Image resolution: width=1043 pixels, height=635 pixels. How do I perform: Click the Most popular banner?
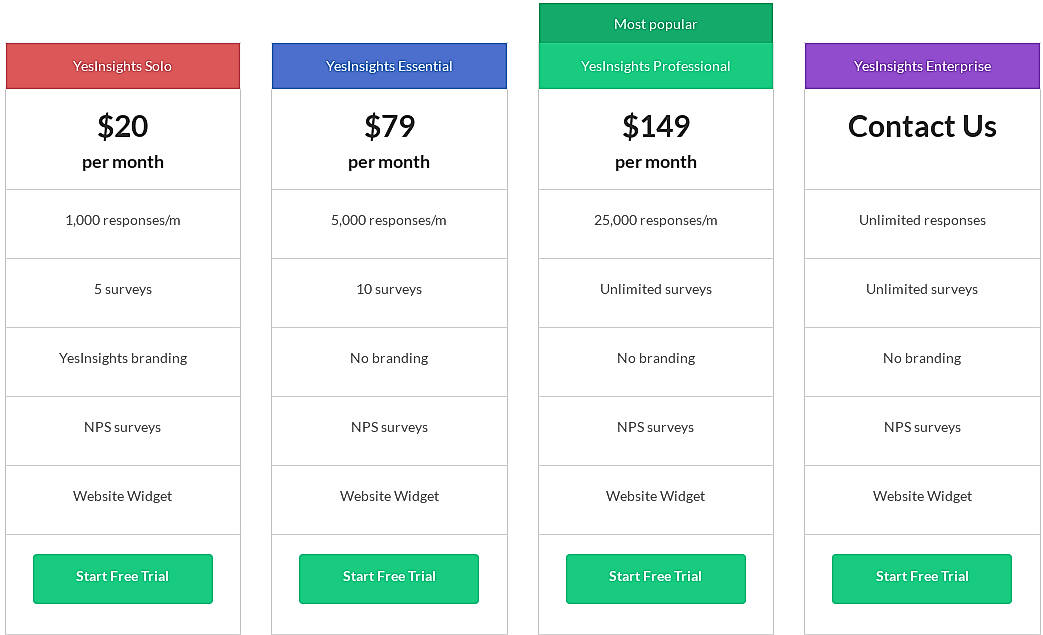(655, 23)
